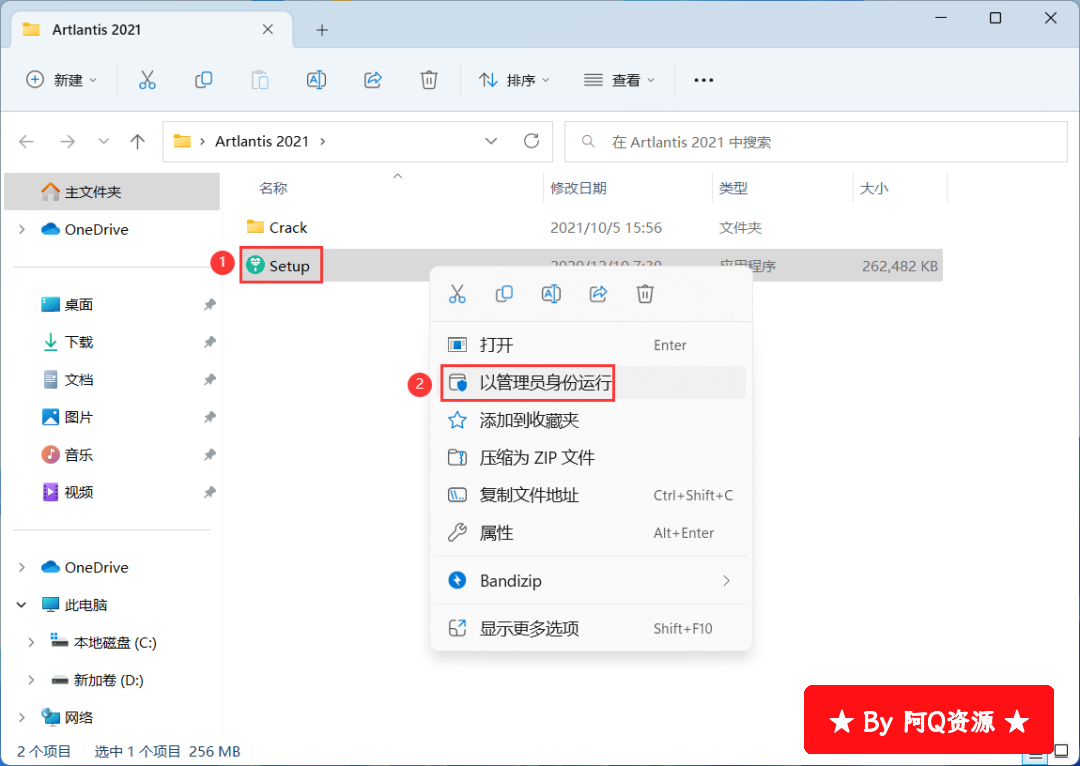Screen dimensions: 1080x766
Task: Click the Cut icon in context menu
Action: tap(457, 294)
